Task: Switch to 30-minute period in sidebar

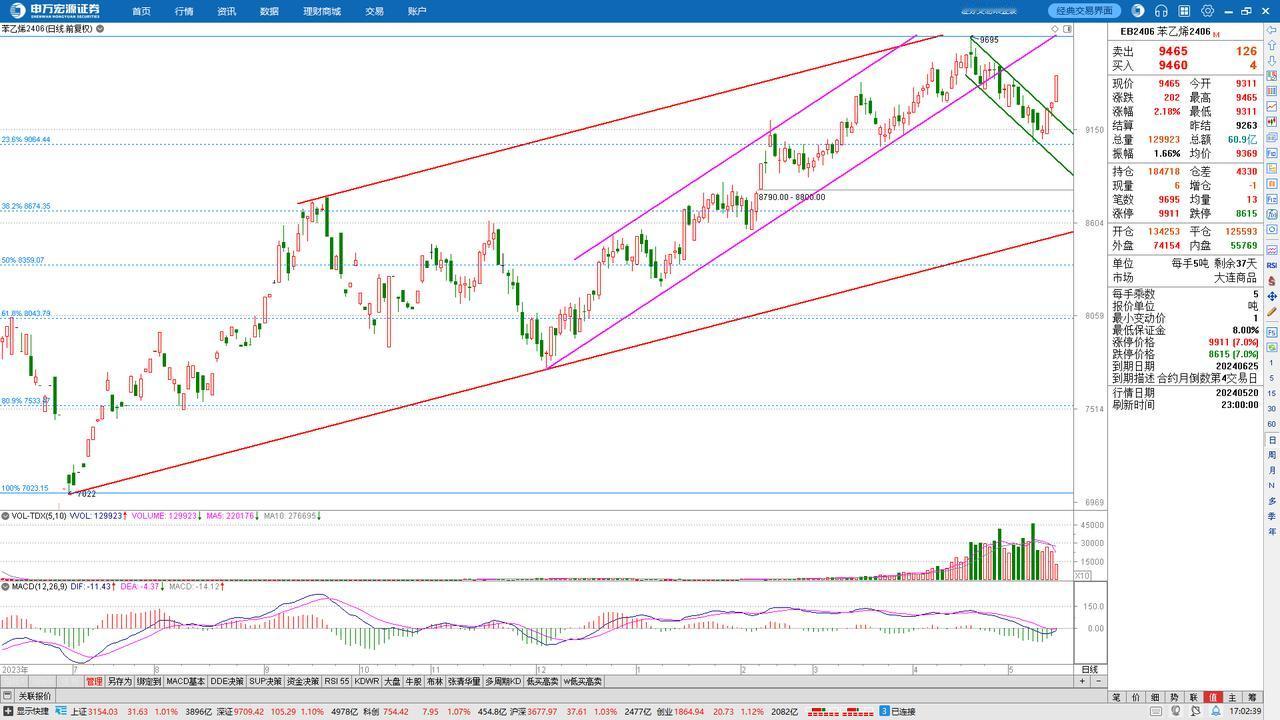Action: [1272, 409]
